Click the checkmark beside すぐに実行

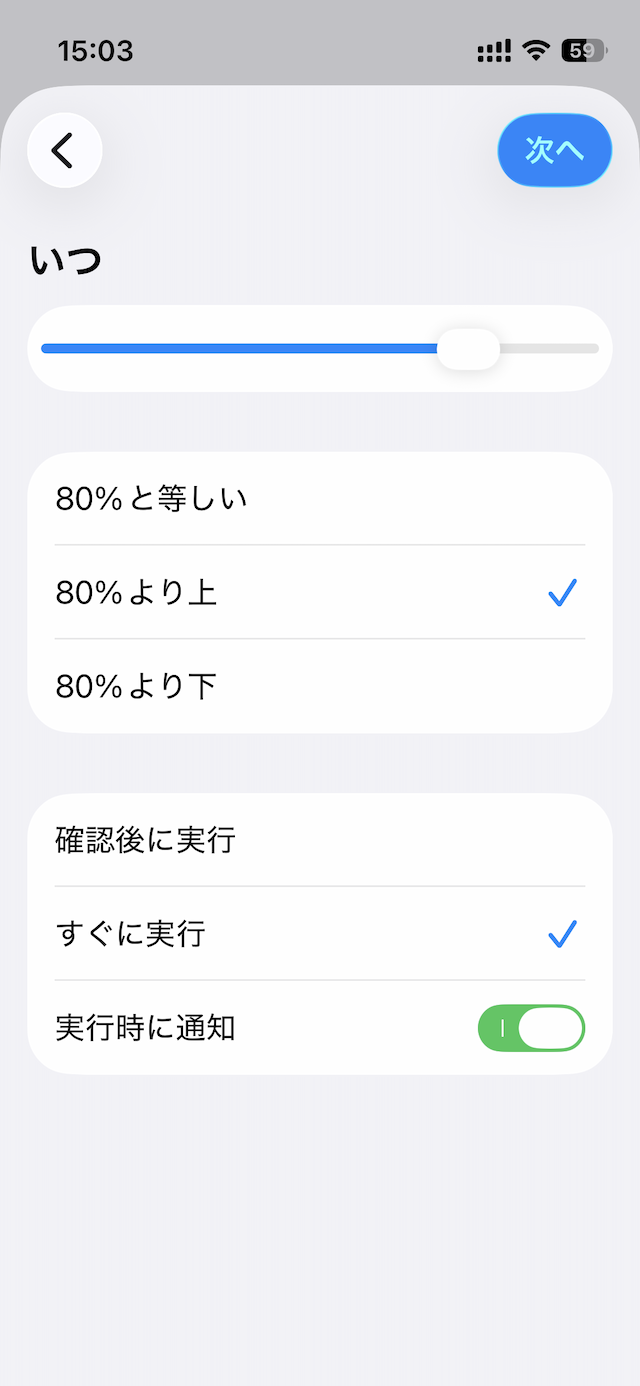click(x=562, y=934)
